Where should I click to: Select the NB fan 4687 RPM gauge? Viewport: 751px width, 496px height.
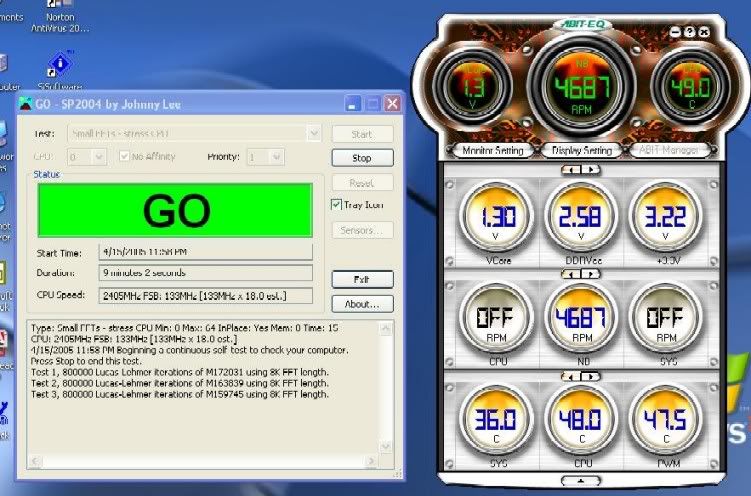[x=581, y=319]
